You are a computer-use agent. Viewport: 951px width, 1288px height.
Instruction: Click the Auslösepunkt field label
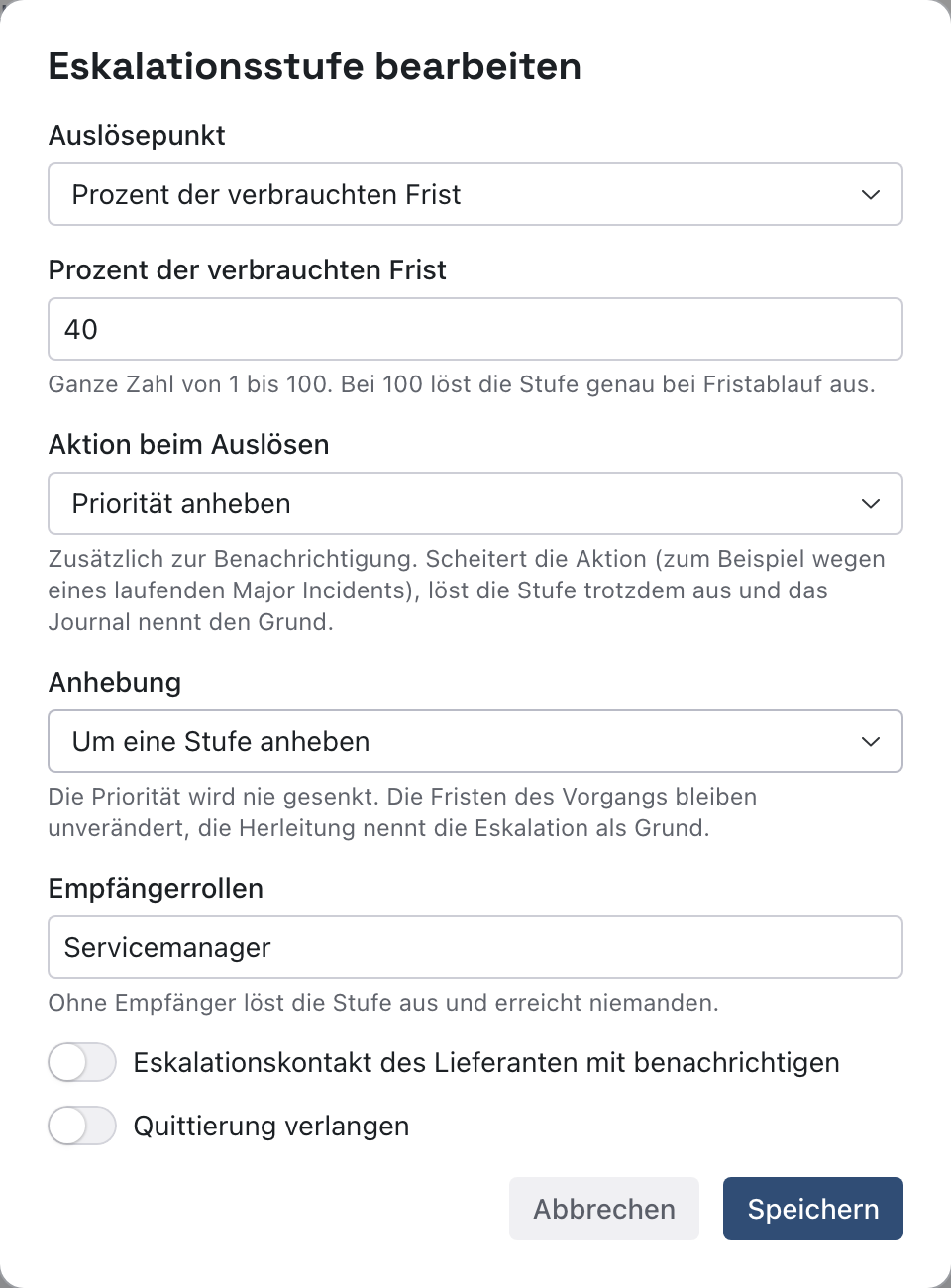[x=137, y=136]
